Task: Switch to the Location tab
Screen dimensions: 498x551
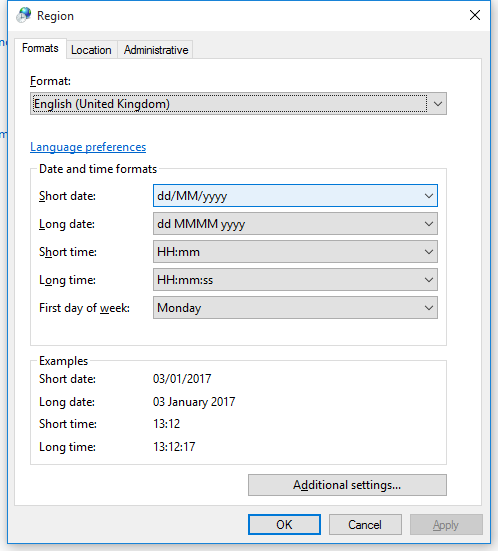Action: (91, 50)
